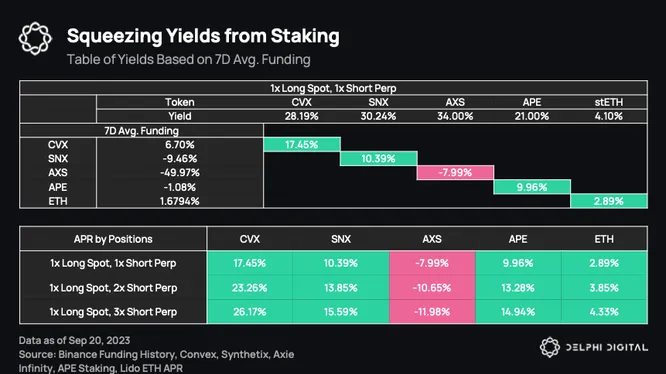Select the -11.98% AXS cell in lower table
Viewport: 666px width, 374px height.
[x=432, y=312]
